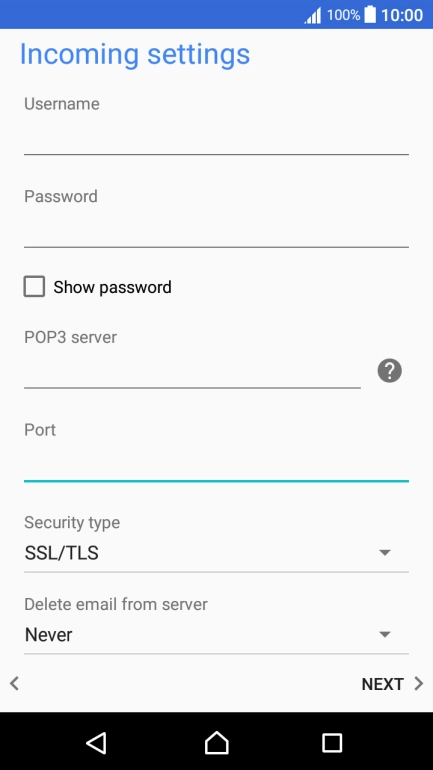
Task: Tap the Android home navigation icon
Action: (x=216, y=742)
